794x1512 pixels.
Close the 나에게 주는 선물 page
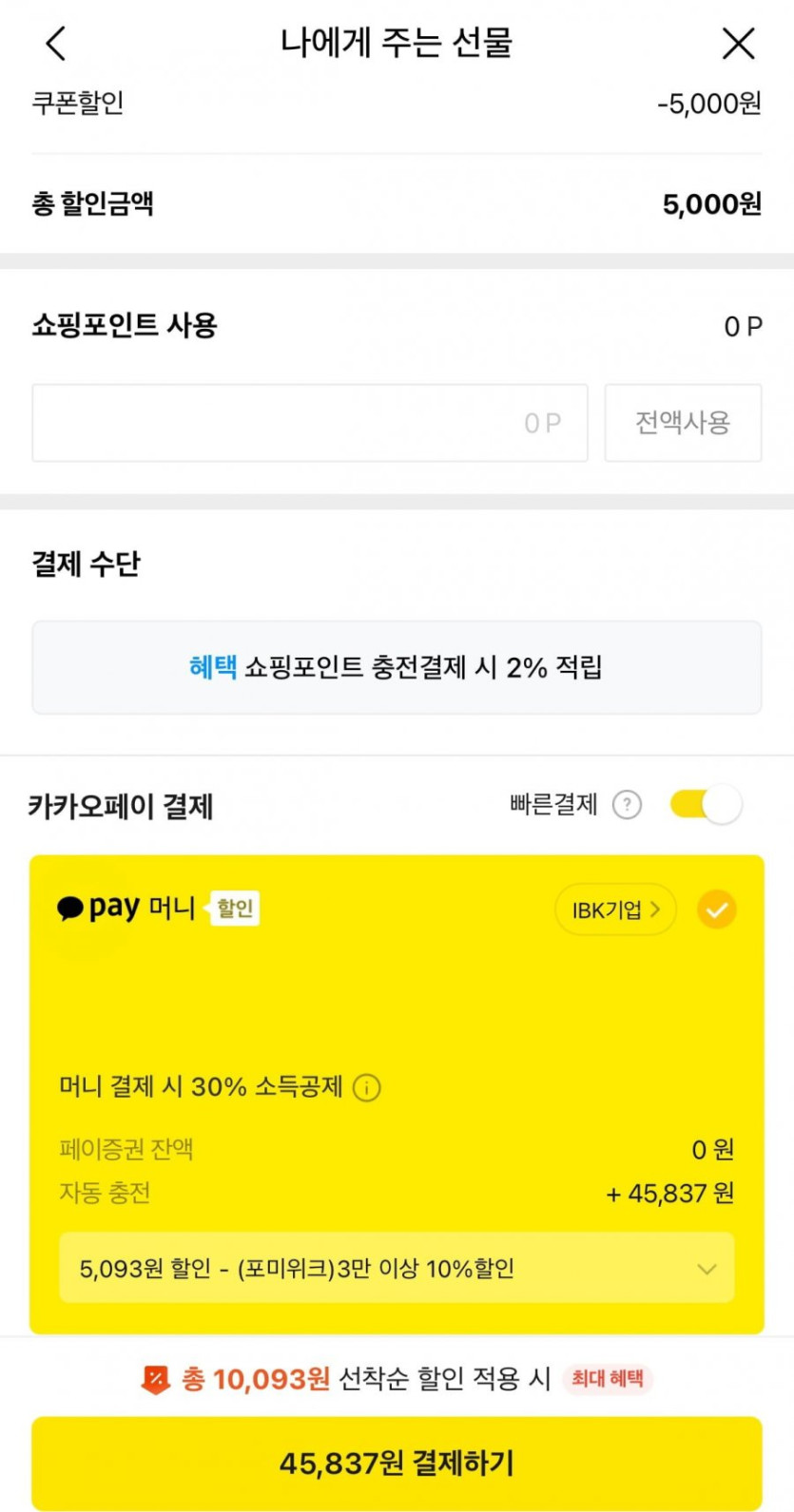pyautogui.click(x=738, y=44)
